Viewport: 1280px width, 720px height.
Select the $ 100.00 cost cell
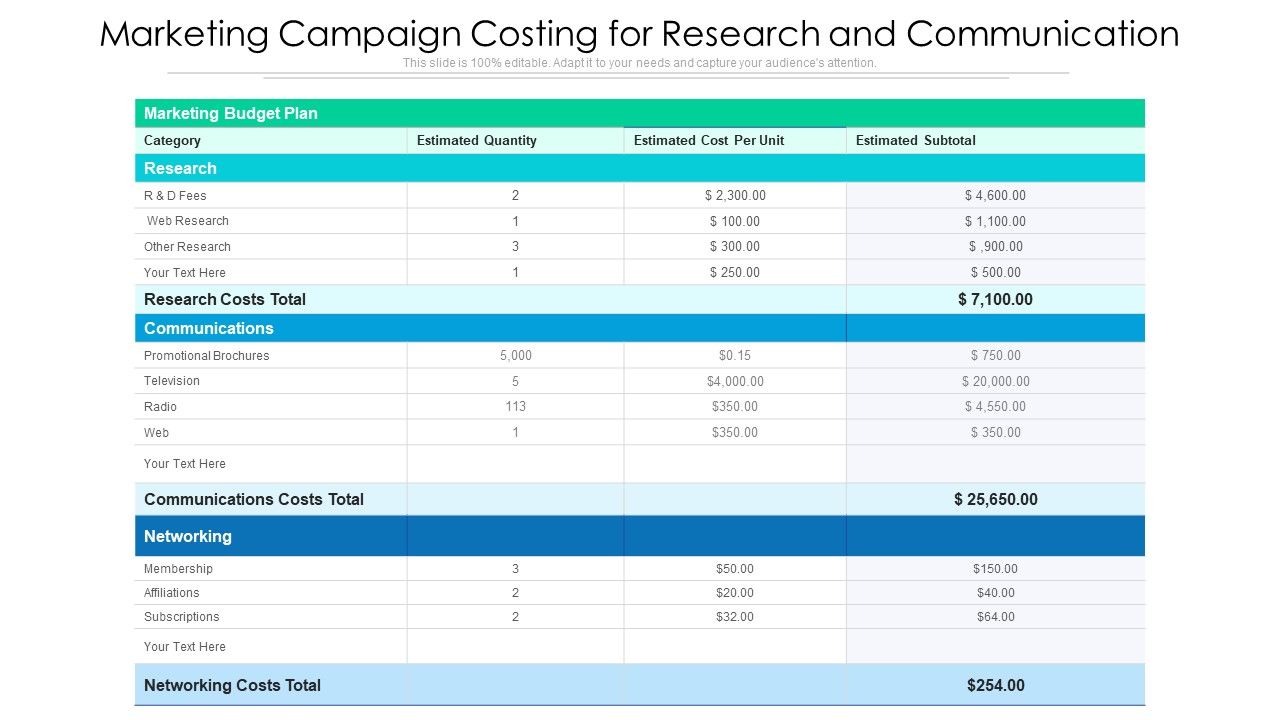click(735, 222)
